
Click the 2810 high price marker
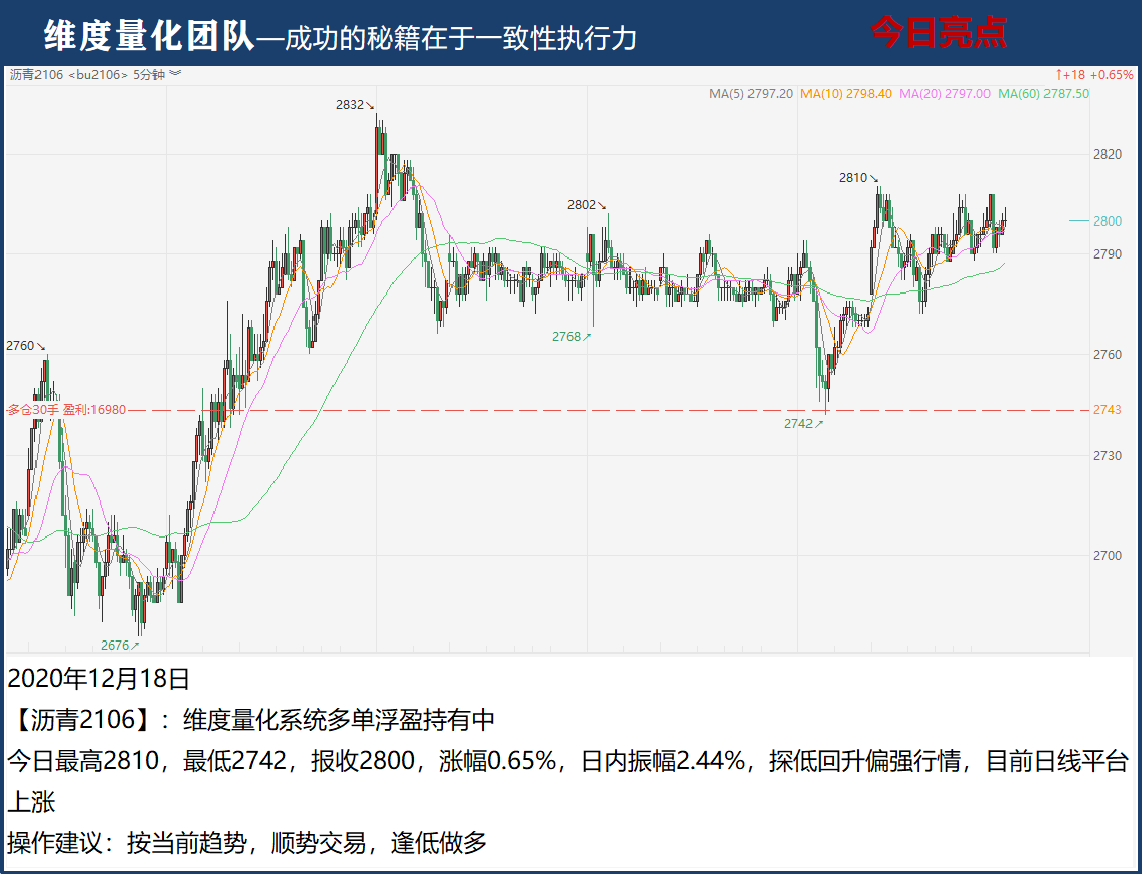click(x=858, y=178)
